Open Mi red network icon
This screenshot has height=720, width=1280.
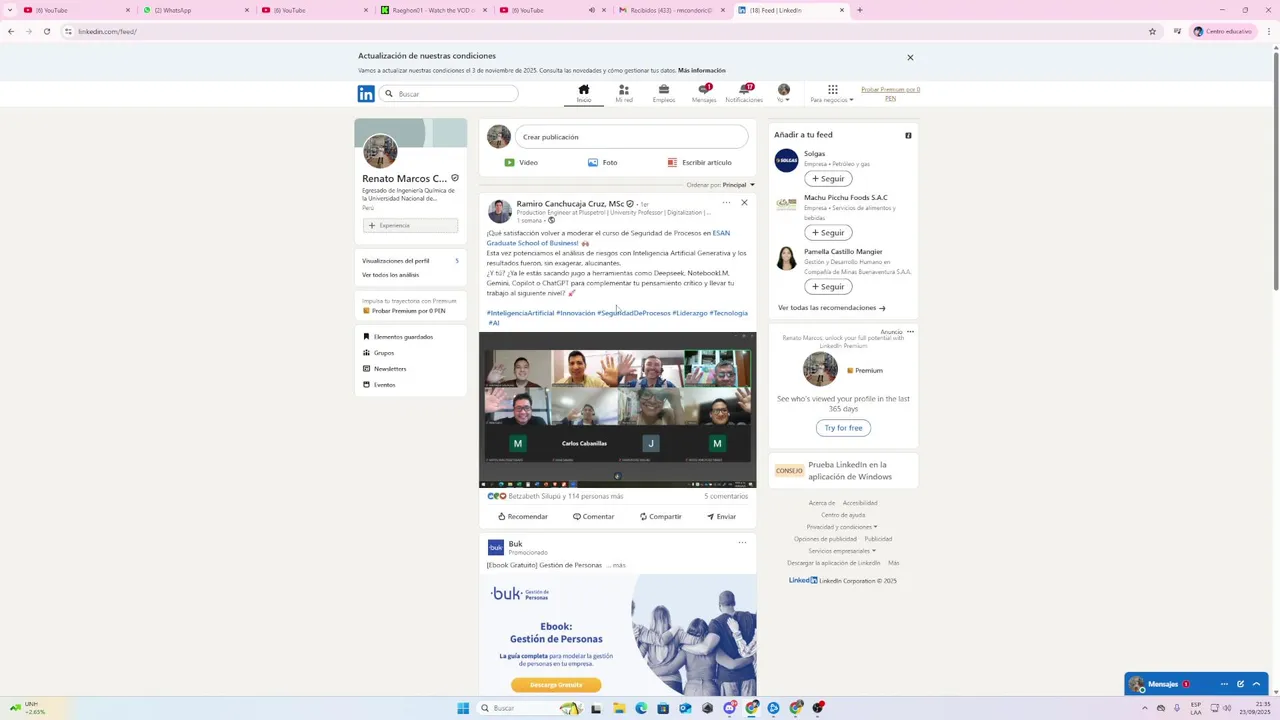point(624,93)
